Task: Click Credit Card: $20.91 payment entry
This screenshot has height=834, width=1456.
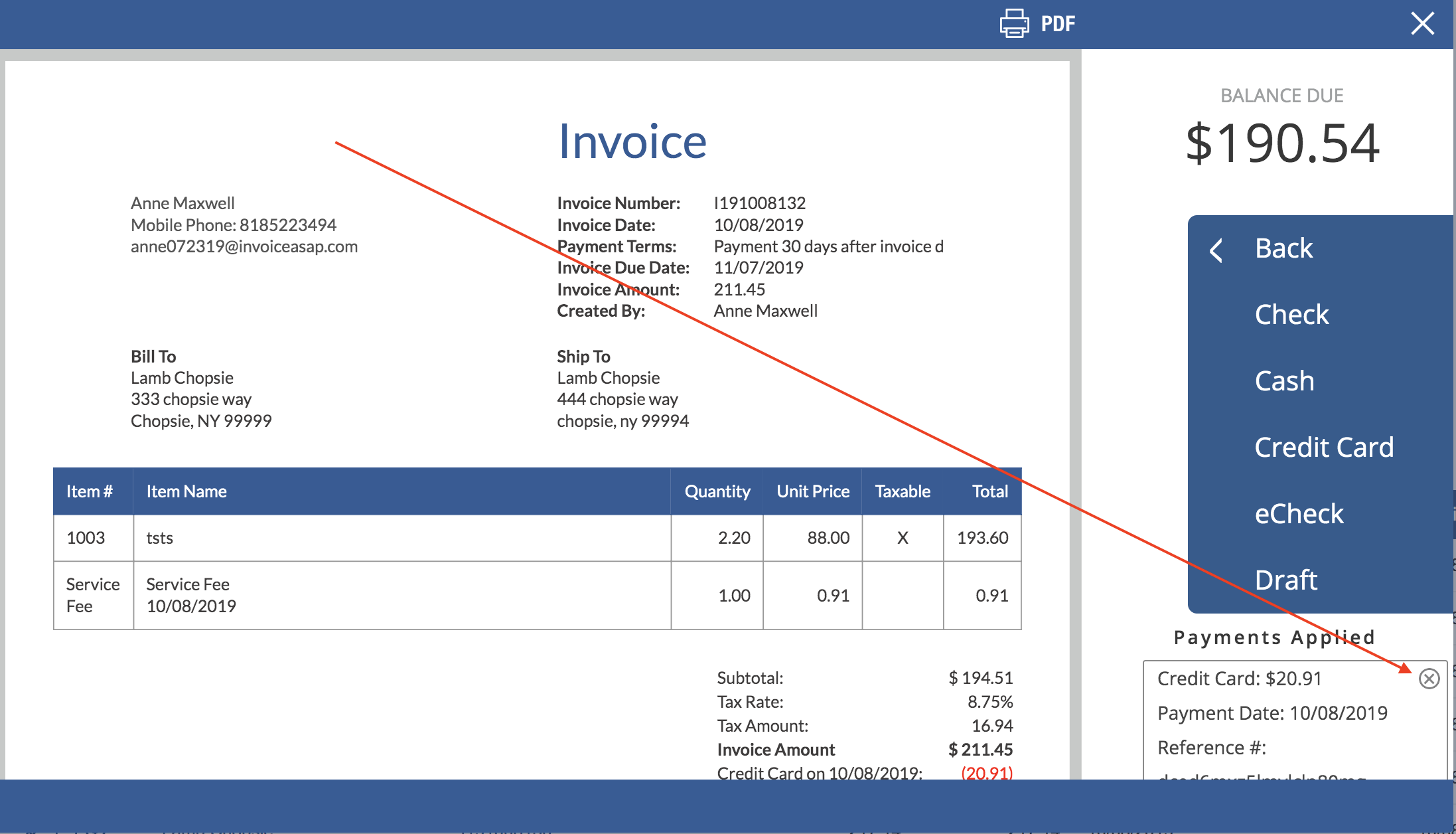Action: pyautogui.click(x=1239, y=679)
